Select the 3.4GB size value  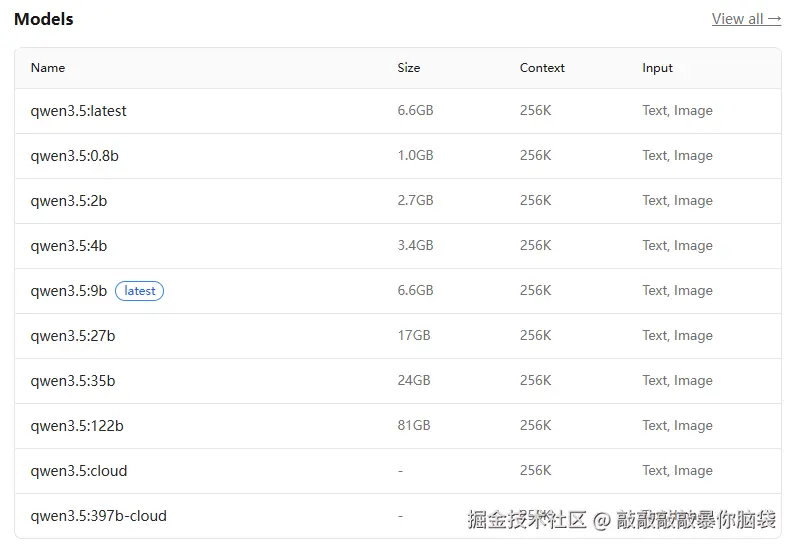point(415,245)
